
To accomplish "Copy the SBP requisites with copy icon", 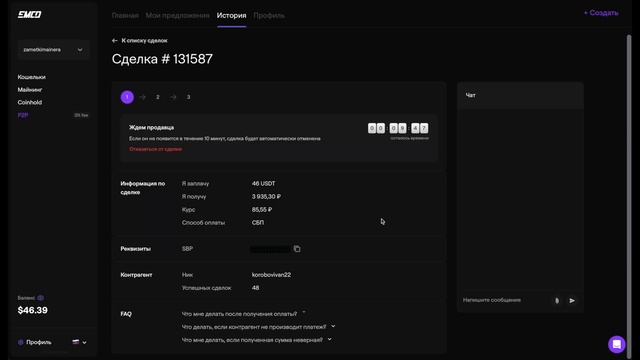I will pyautogui.click(x=297, y=249).
